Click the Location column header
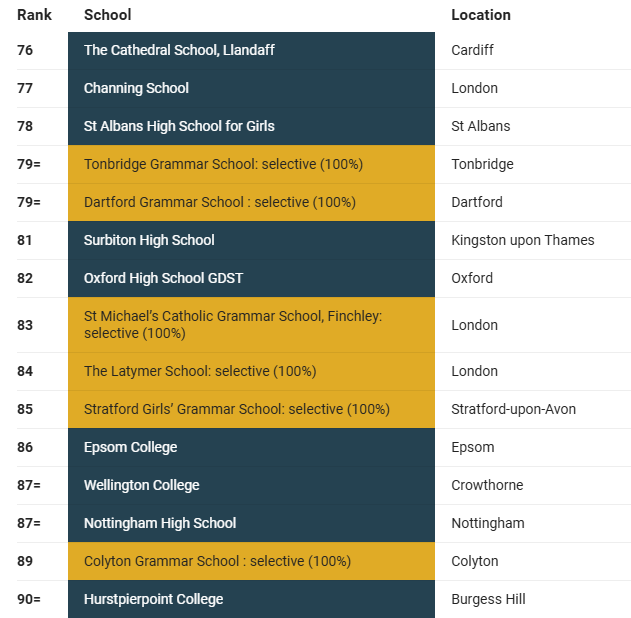 pyautogui.click(x=481, y=15)
